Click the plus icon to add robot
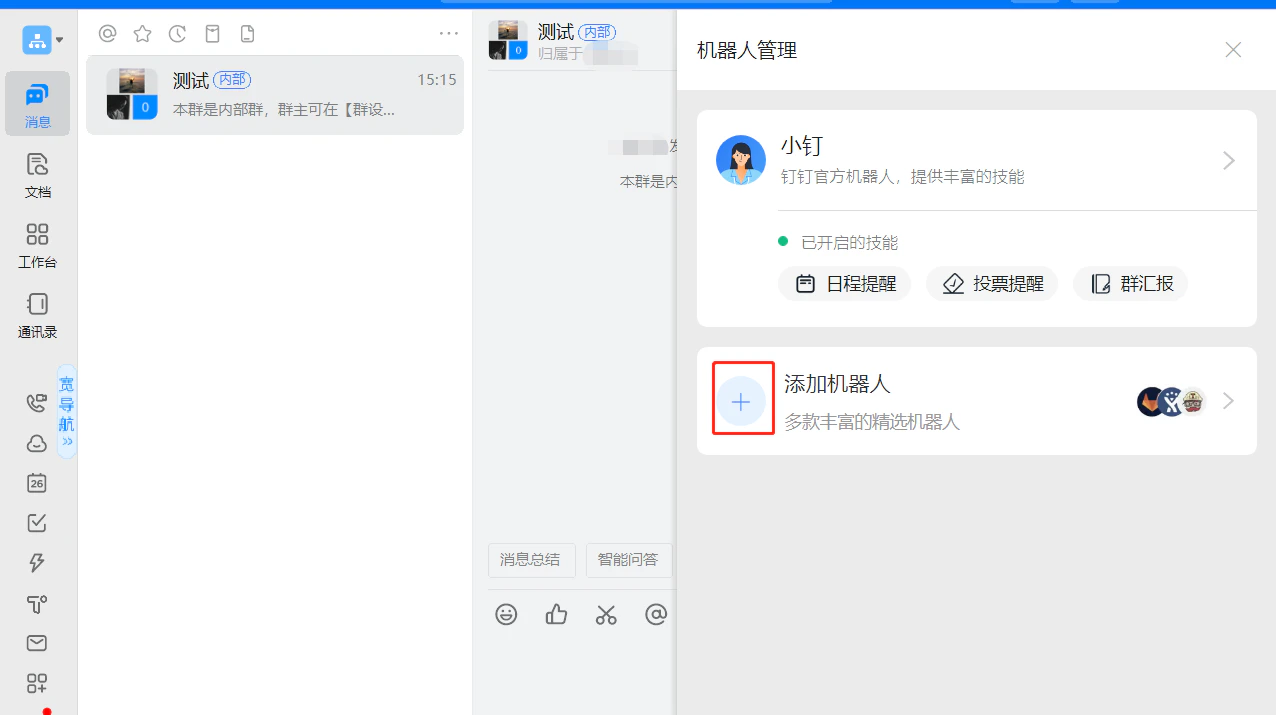This screenshot has height=715, width=1276. coord(741,402)
